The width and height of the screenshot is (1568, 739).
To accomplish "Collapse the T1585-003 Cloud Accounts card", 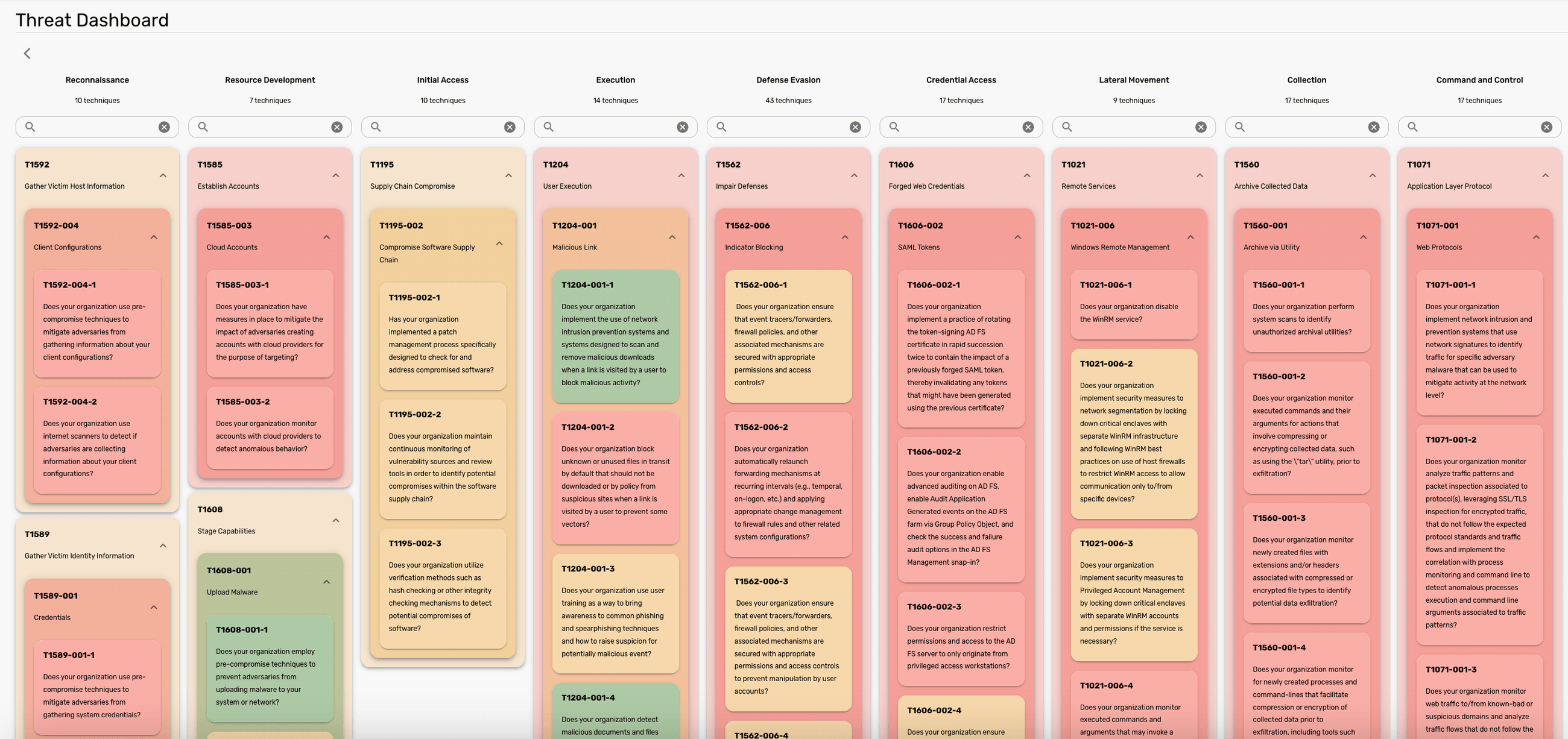I will tap(326, 237).
